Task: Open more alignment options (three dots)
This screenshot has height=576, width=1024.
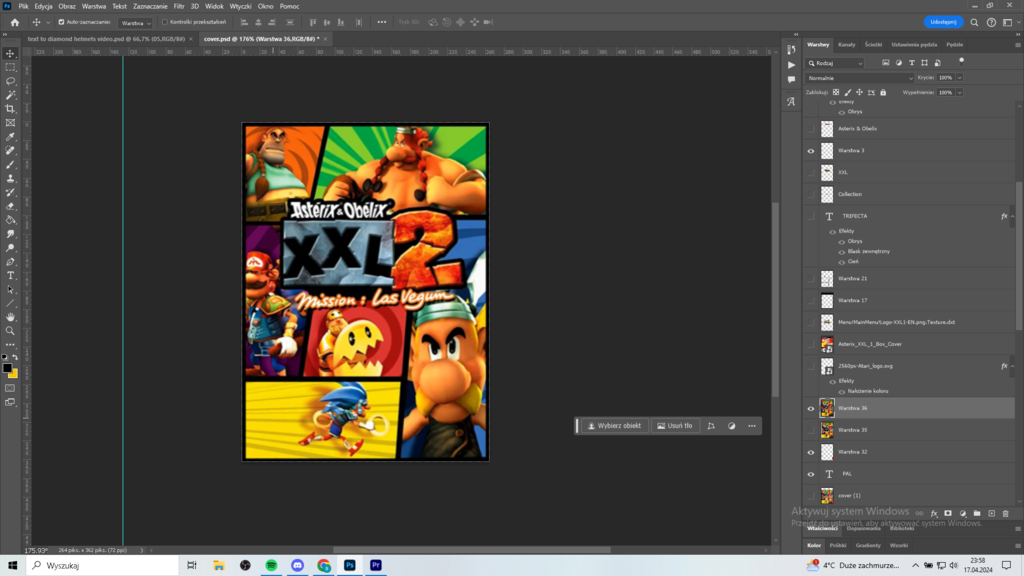Action: click(x=382, y=22)
